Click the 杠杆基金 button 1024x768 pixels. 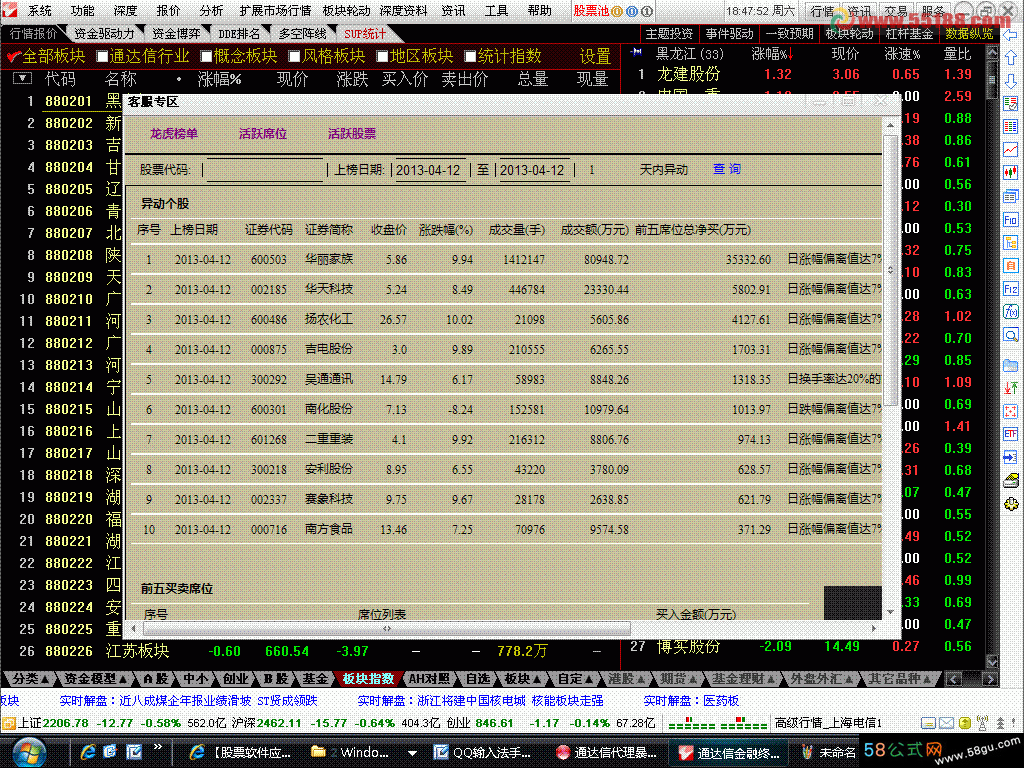point(909,34)
